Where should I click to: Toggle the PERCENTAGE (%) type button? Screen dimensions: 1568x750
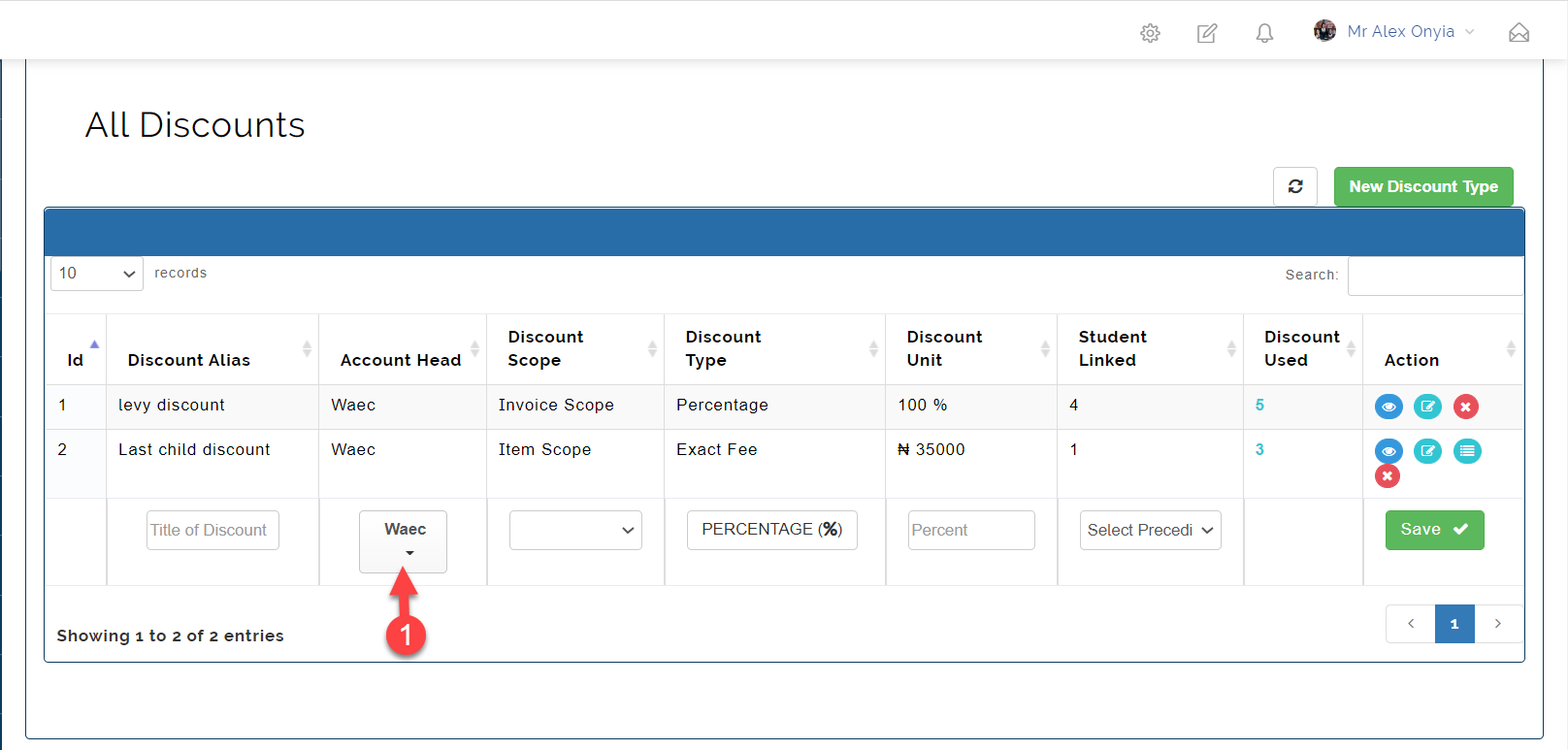[x=772, y=530]
